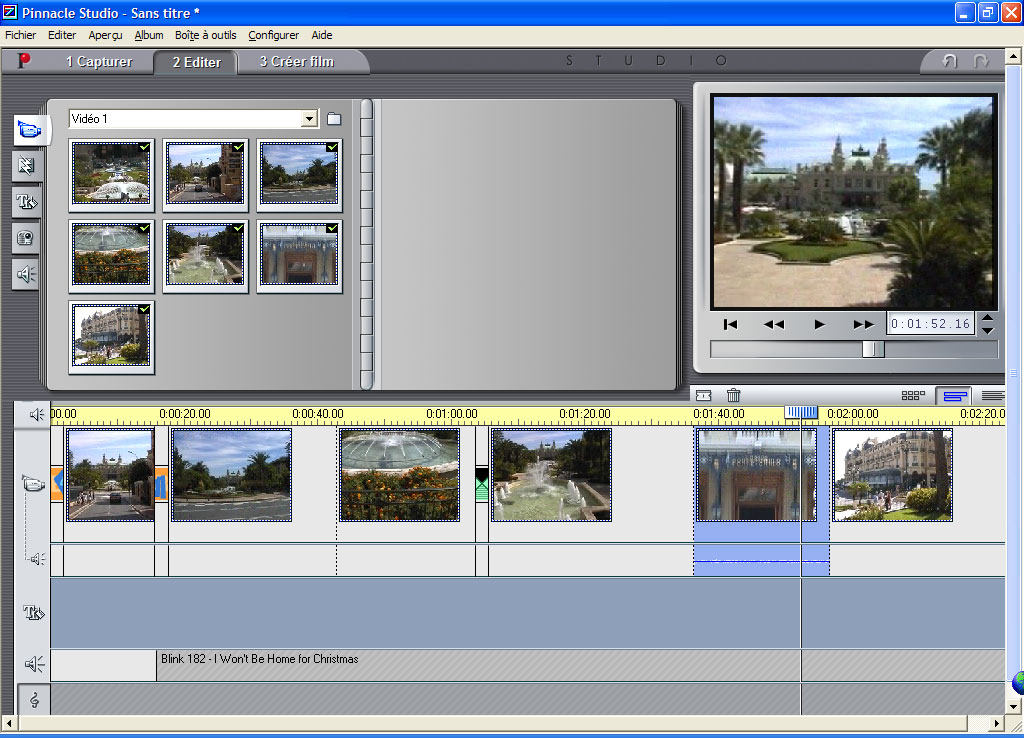
Task: Increase timecode with up arrow
Action: (x=987, y=318)
